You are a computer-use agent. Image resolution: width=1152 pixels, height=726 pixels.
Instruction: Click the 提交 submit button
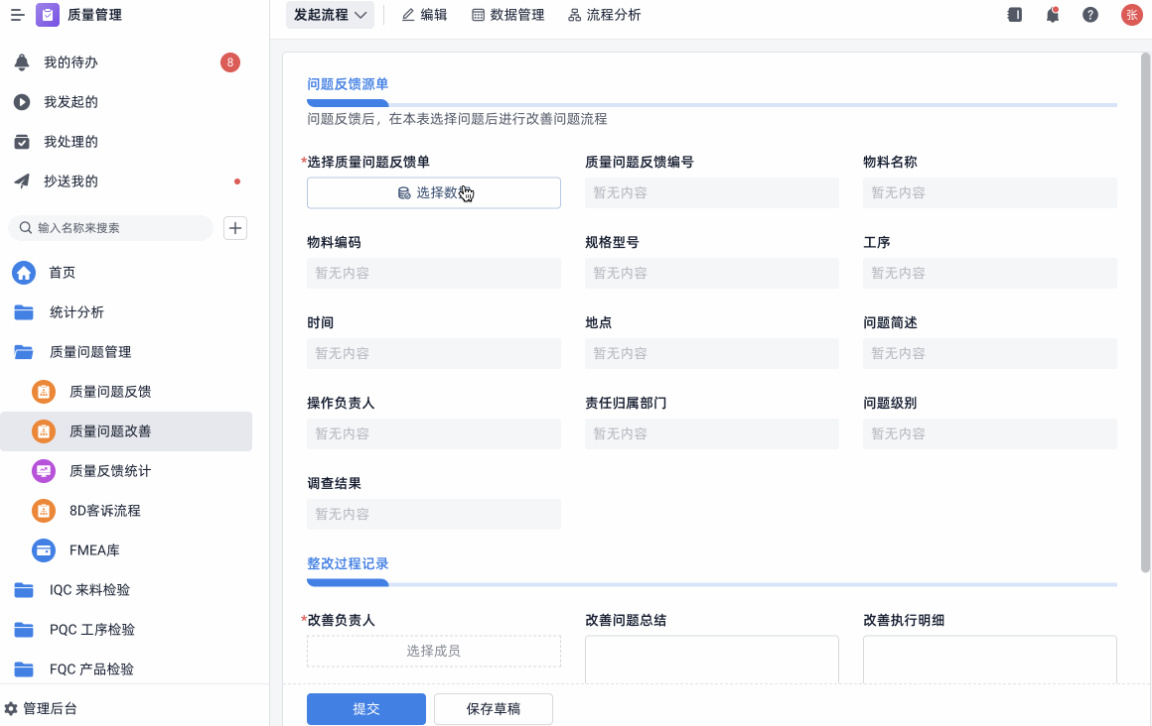point(366,708)
